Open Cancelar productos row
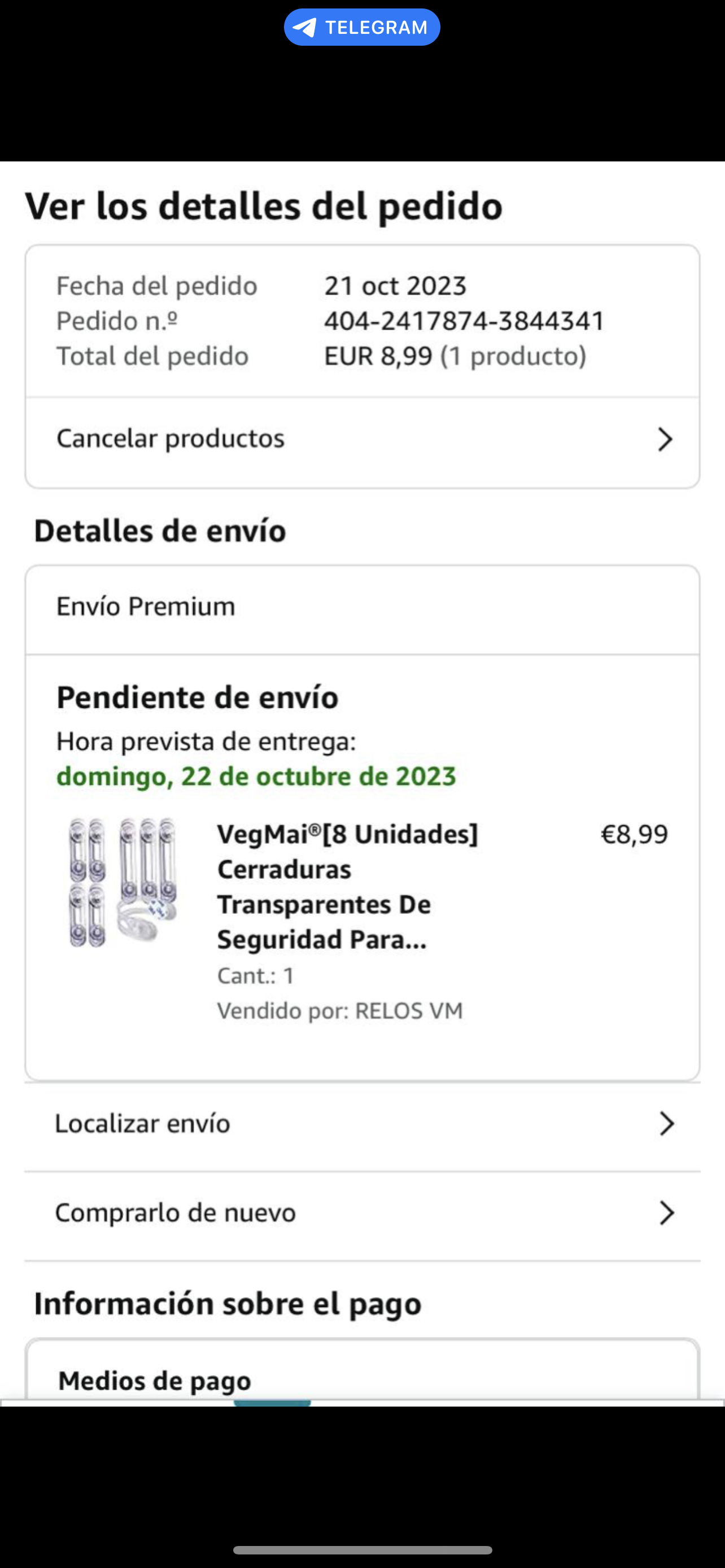This screenshot has height=1568, width=725. pos(171,439)
